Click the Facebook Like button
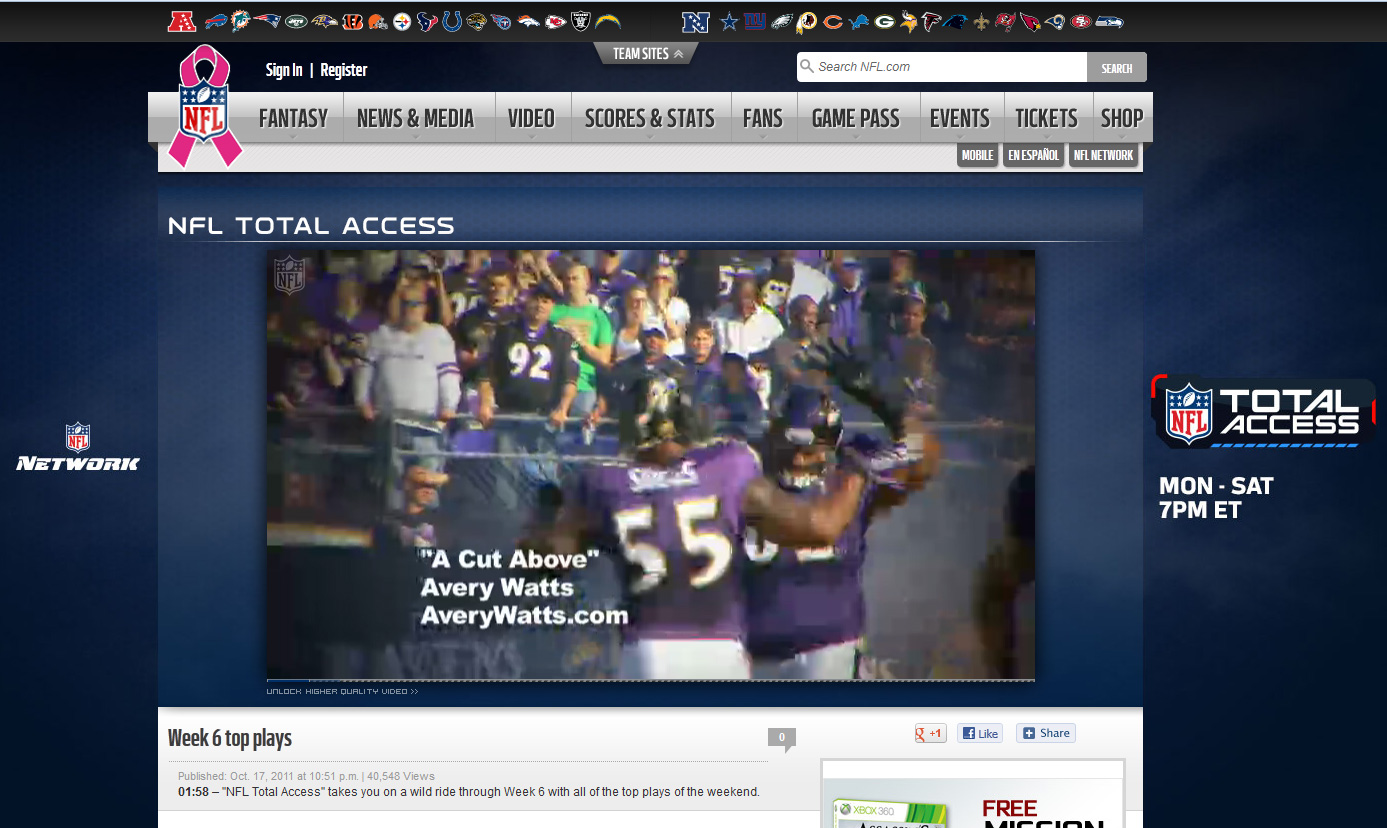The width and height of the screenshot is (1387, 828). 980,733
